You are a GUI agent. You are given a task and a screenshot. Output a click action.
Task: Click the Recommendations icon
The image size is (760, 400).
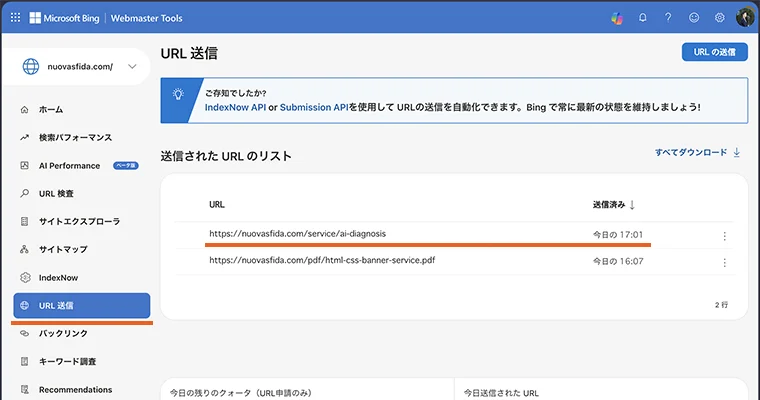24,390
